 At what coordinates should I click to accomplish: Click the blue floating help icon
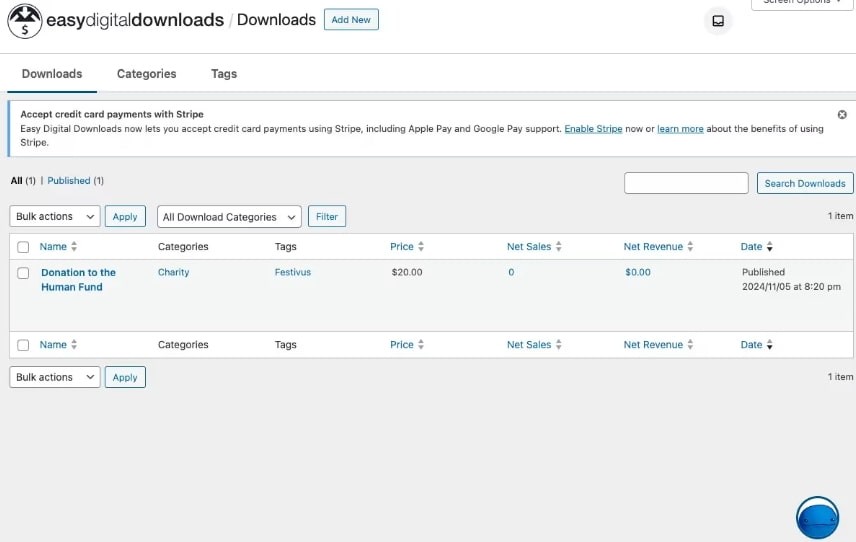(817, 518)
